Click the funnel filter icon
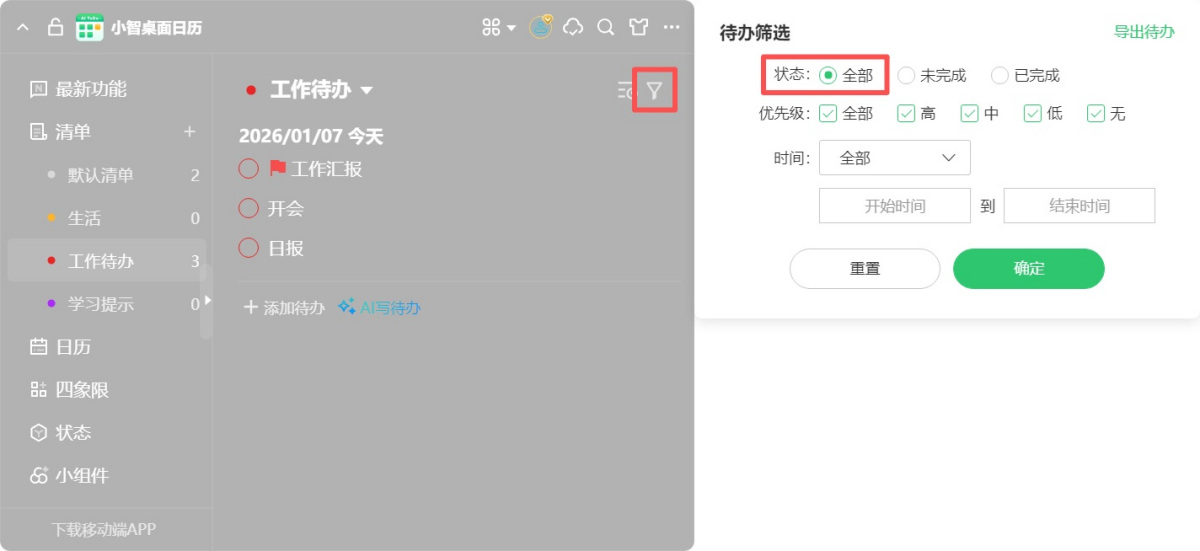Screen dimensions: 1200x551 tap(654, 91)
